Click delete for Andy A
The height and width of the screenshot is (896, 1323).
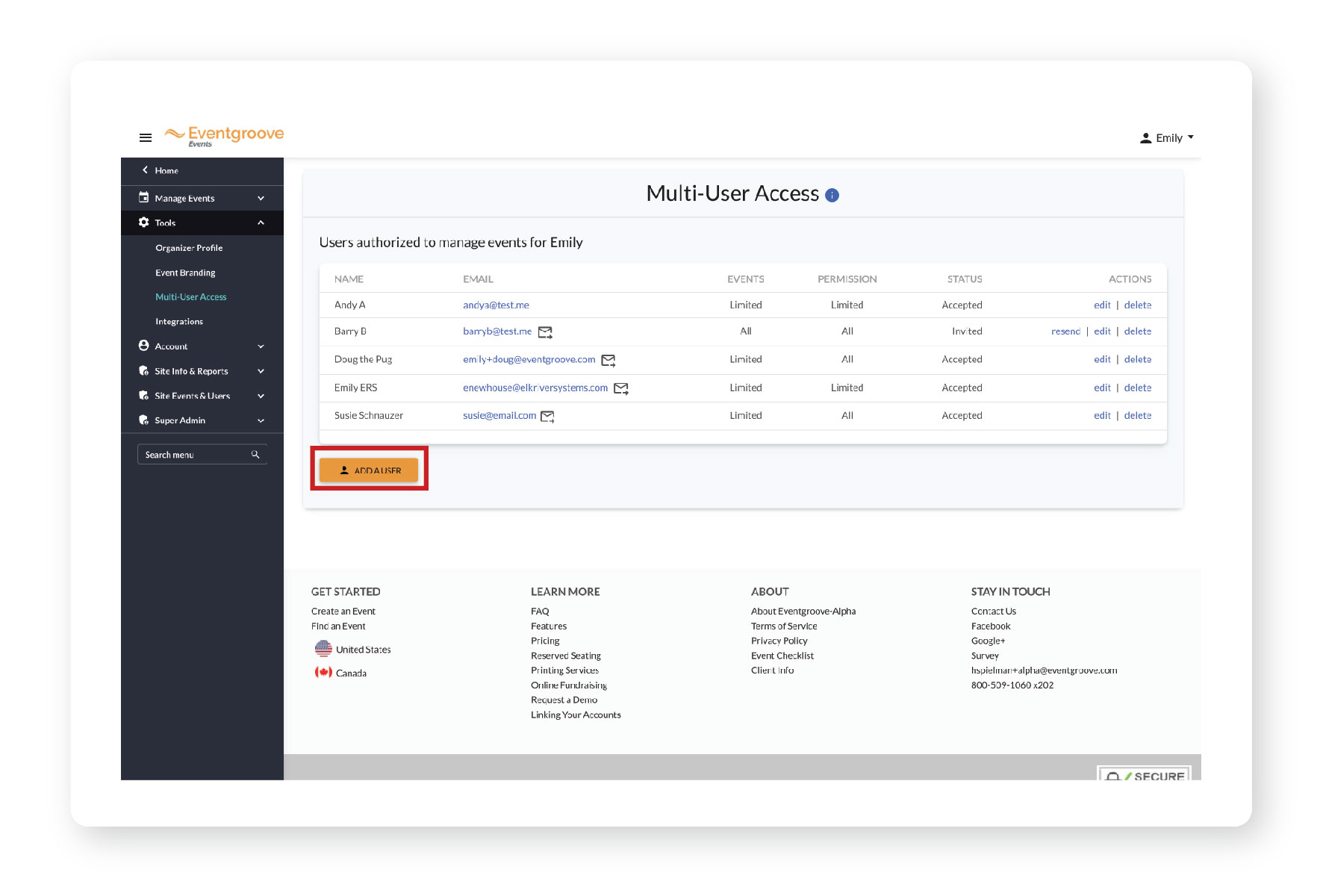point(1138,305)
